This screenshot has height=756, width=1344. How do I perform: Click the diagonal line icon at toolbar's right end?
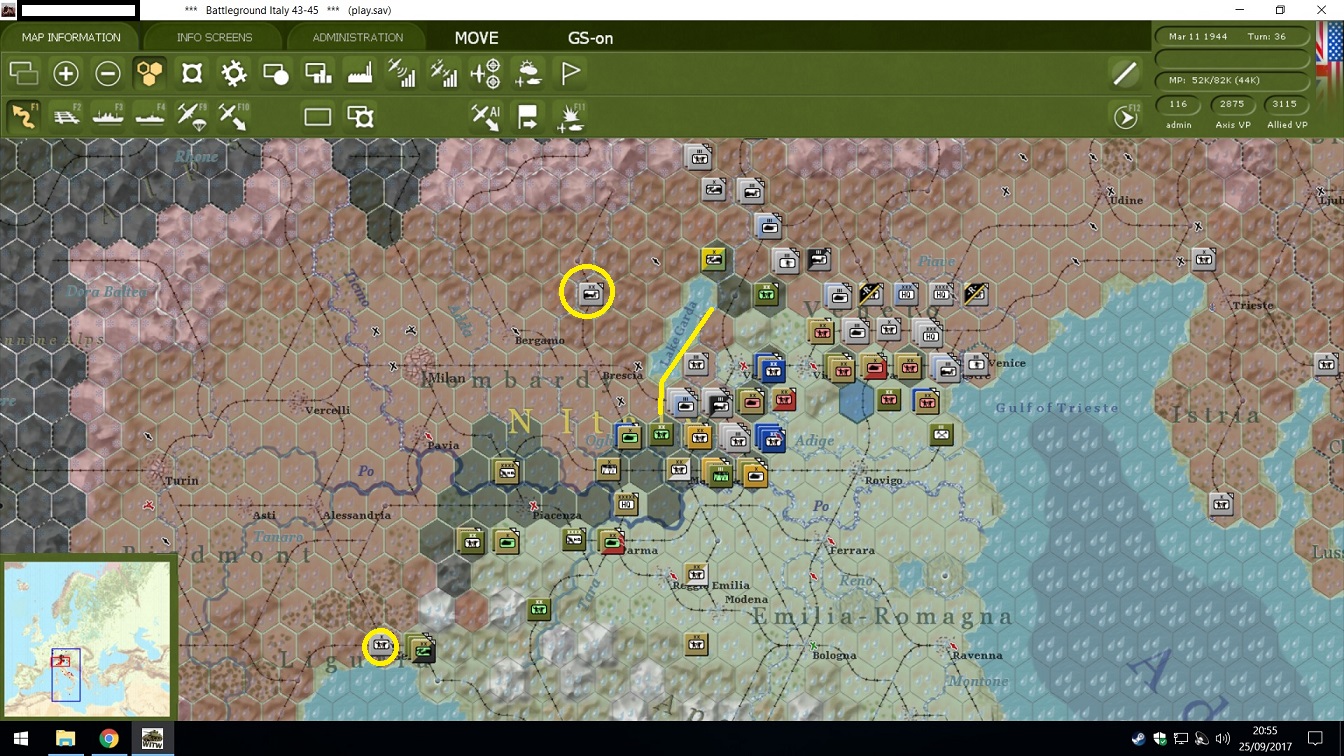(1126, 73)
